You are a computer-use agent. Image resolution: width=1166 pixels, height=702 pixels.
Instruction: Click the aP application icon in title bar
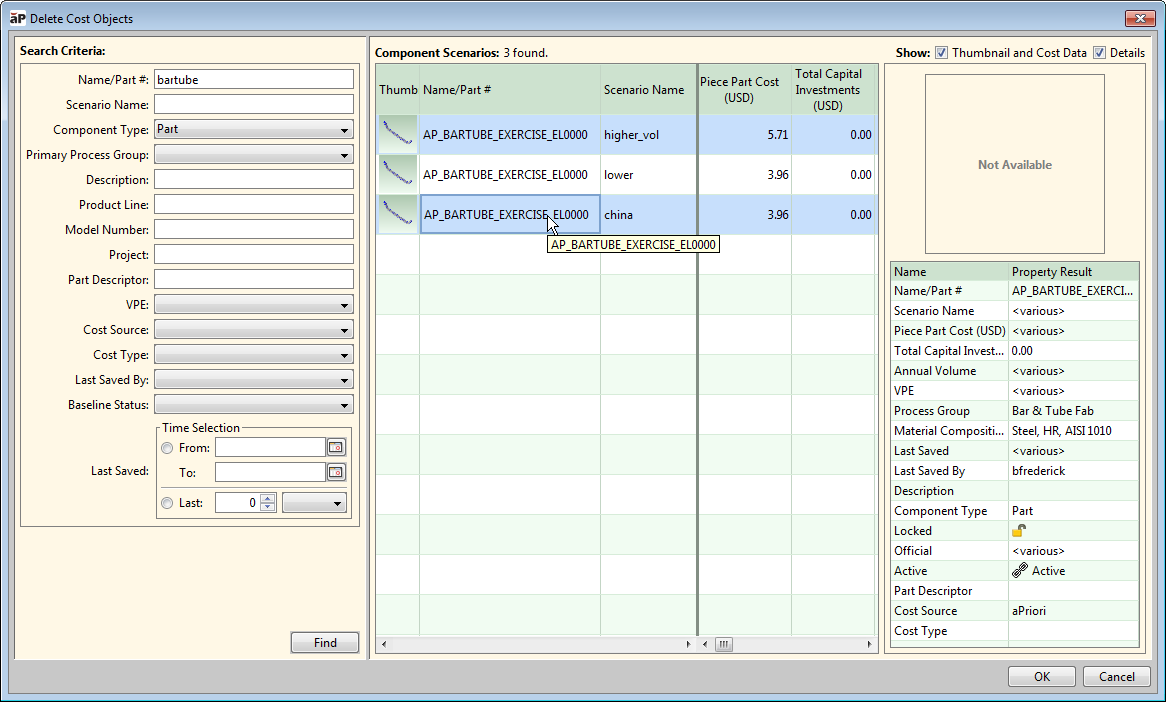point(17,18)
